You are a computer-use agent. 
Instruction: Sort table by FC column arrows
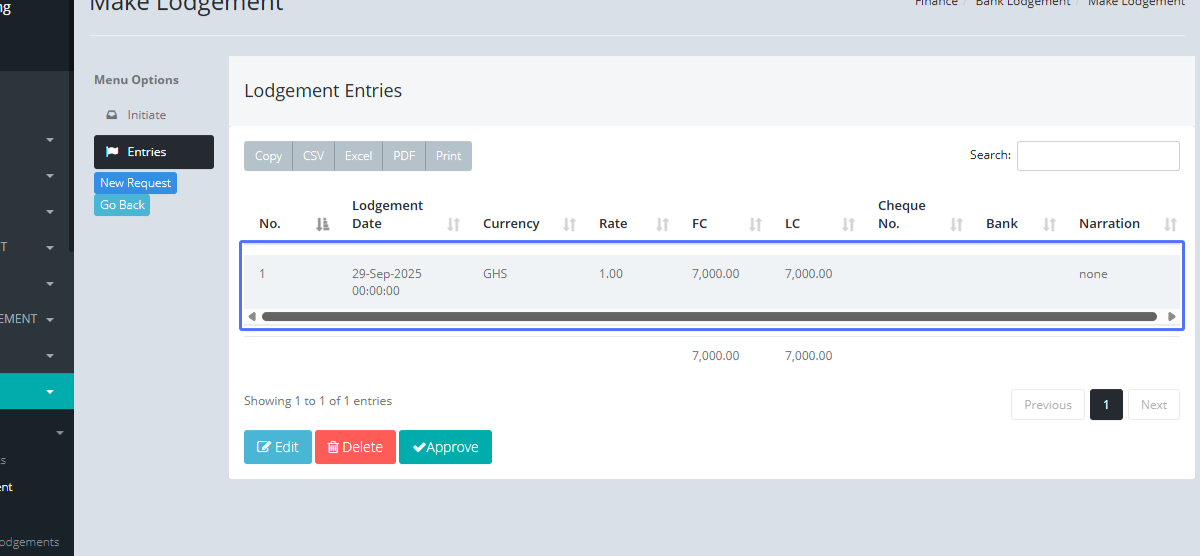point(756,224)
